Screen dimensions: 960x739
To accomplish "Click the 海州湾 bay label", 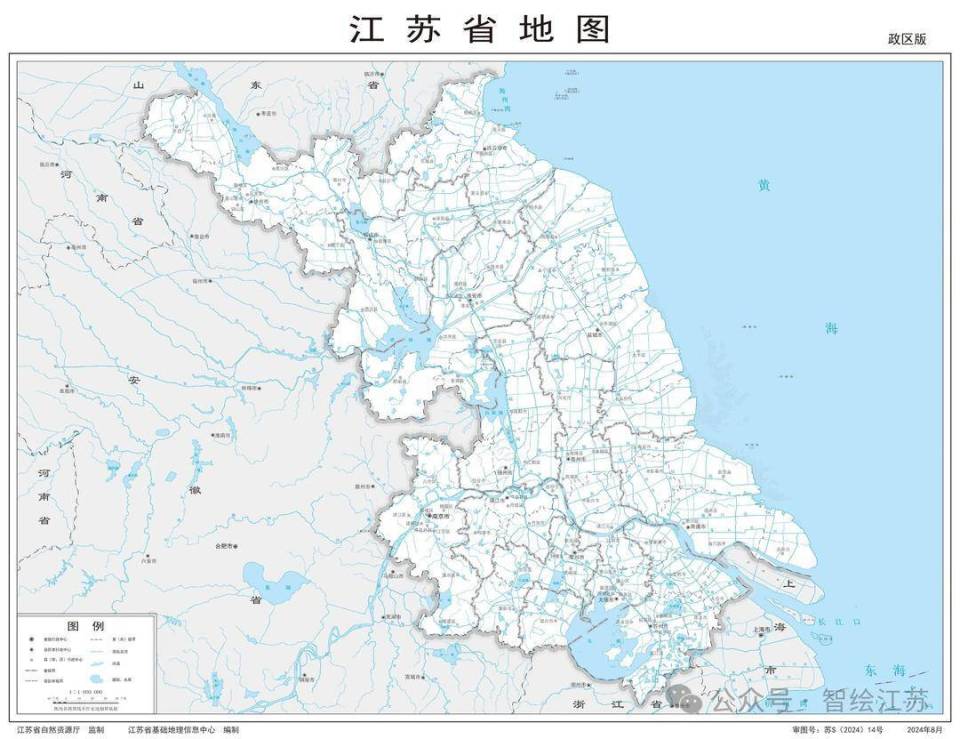I will (x=503, y=99).
